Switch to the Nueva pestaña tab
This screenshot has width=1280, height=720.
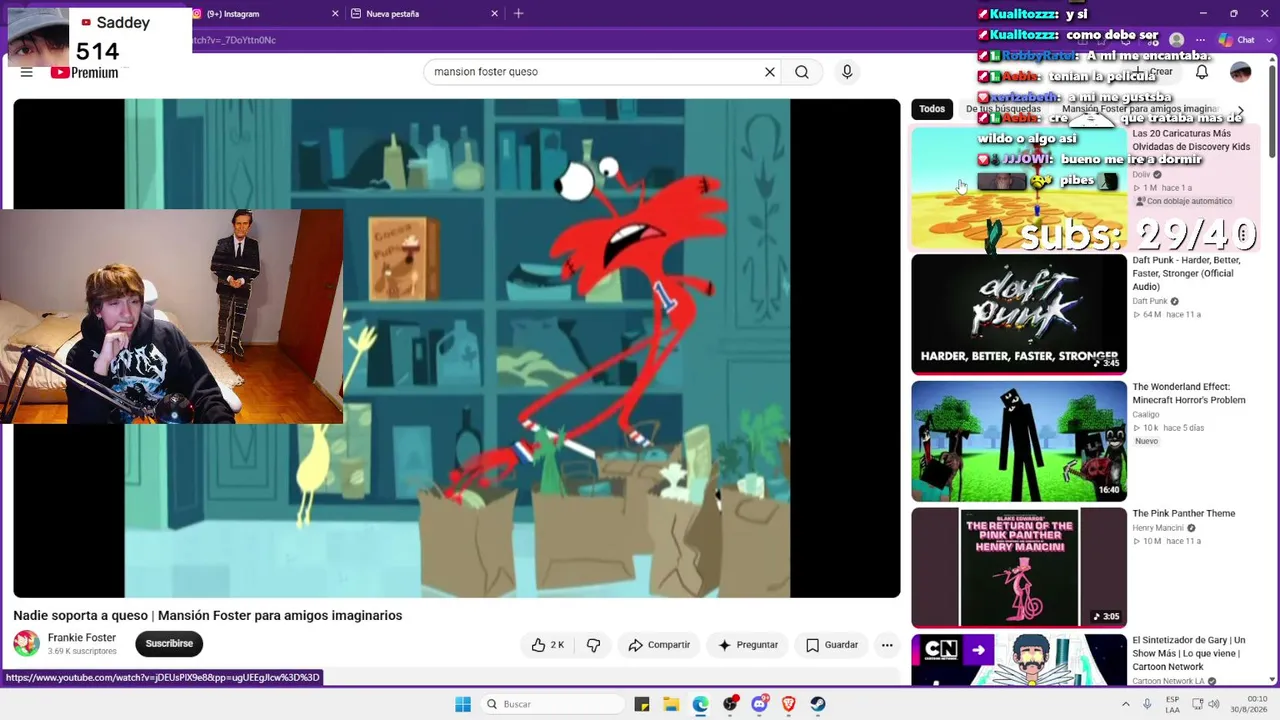tap(425, 14)
